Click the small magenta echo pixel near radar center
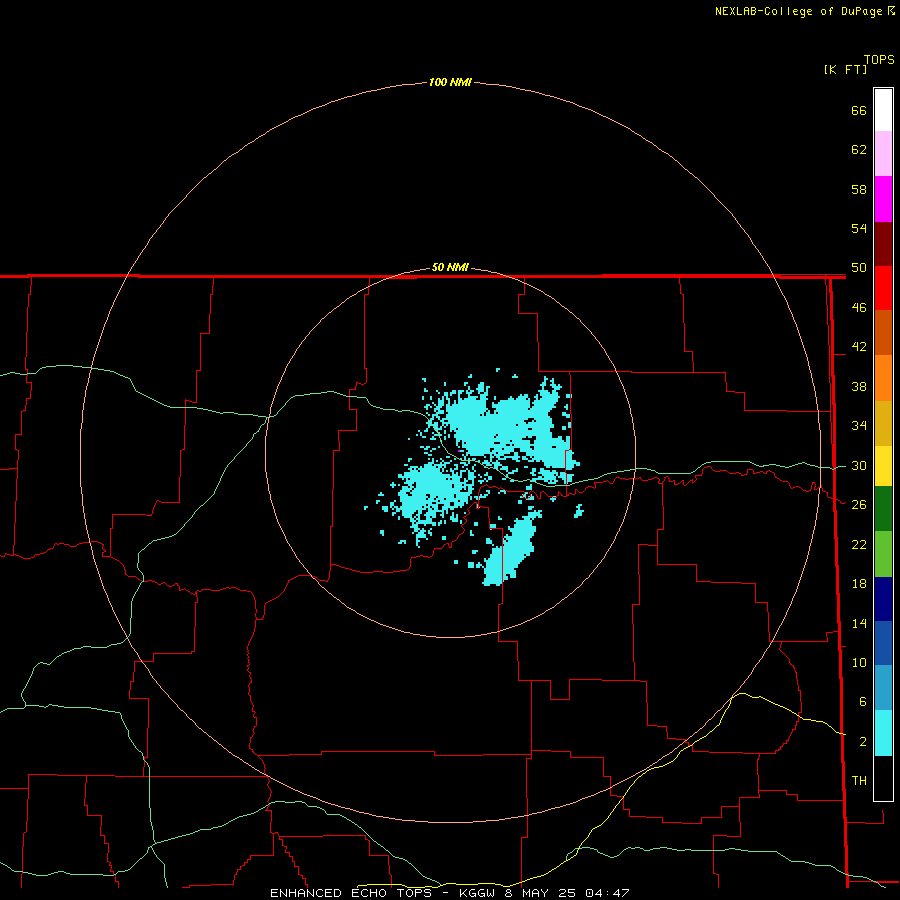This screenshot has width=900, height=900. [x=460, y=451]
